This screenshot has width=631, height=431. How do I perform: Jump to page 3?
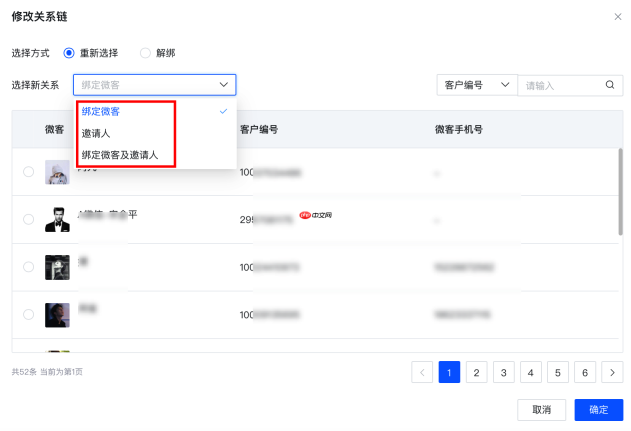coord(503,372)
